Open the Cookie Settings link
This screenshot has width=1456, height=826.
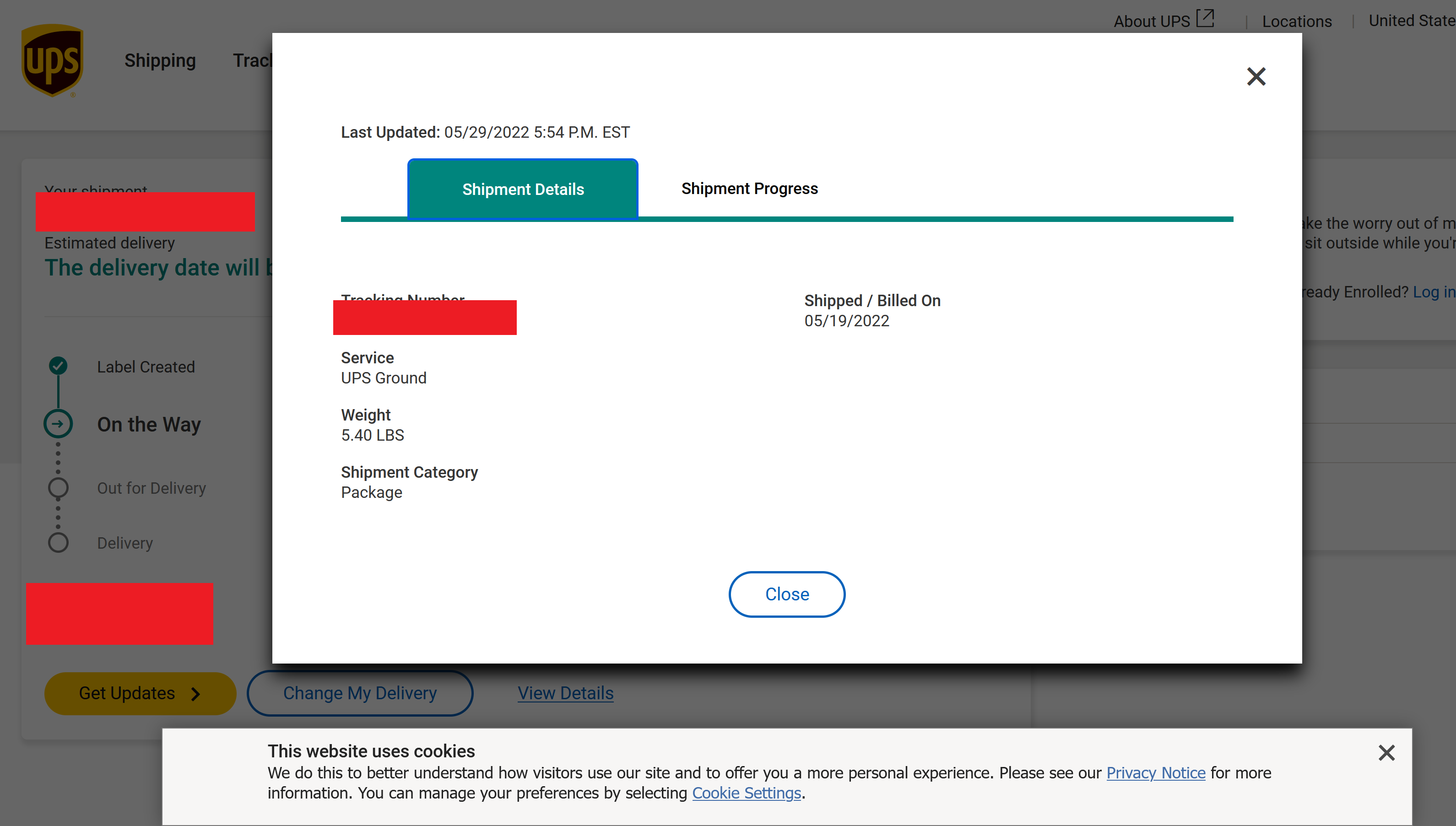pyautogui.click(x=746, y=793)
